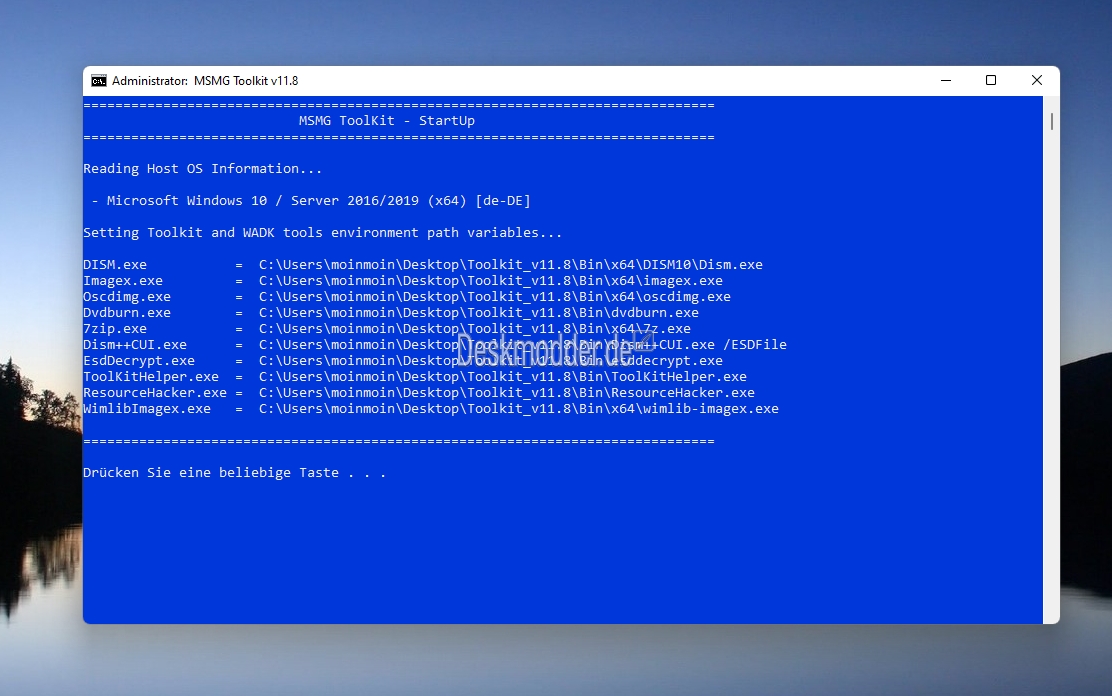Click the x64\7z.exe path

pos(474,329)
